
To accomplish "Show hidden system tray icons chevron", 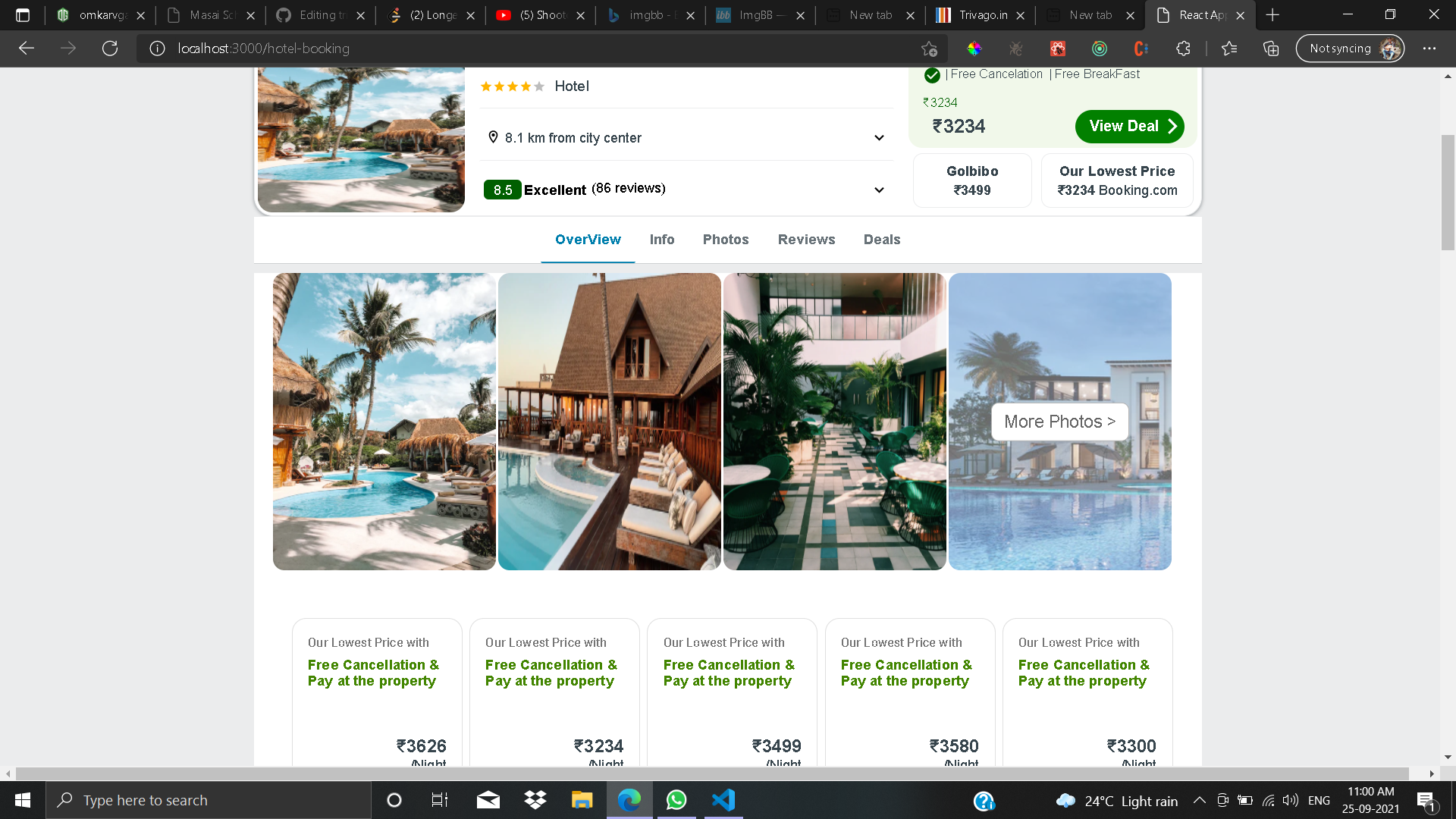I will 1200,800.
